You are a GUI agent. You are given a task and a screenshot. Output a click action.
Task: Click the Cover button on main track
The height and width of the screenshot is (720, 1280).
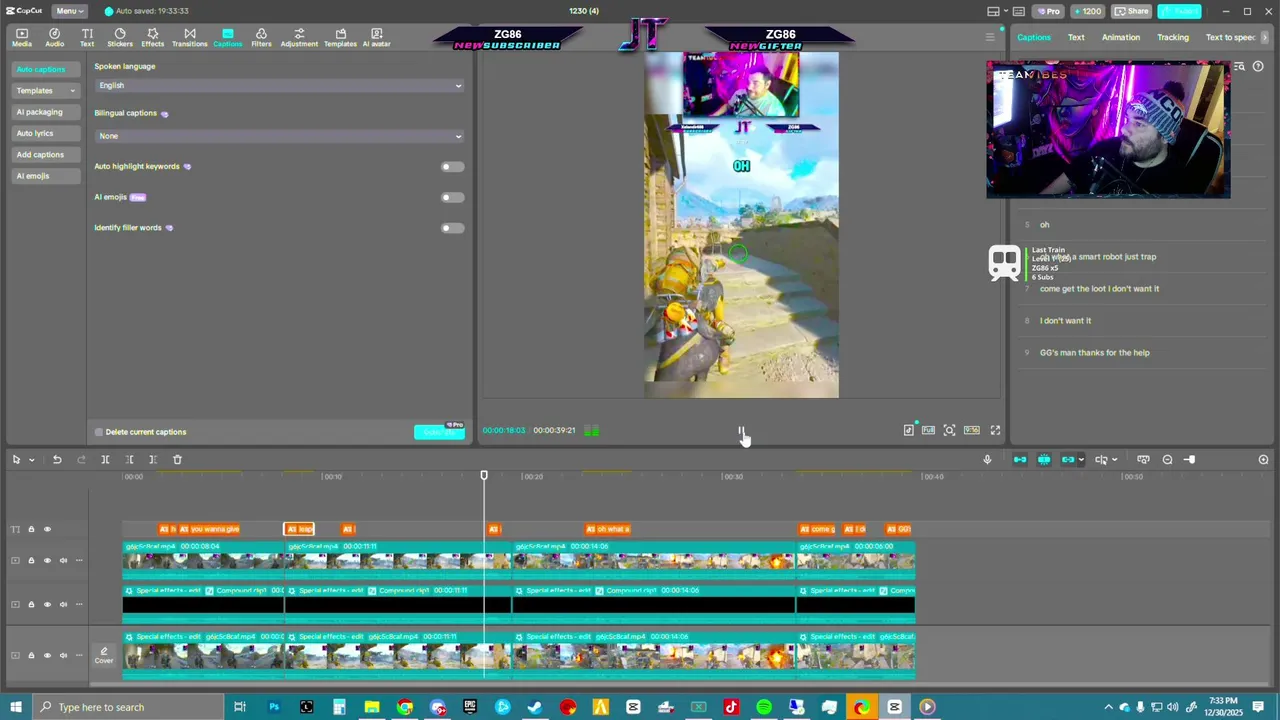(x=104, y=656)
